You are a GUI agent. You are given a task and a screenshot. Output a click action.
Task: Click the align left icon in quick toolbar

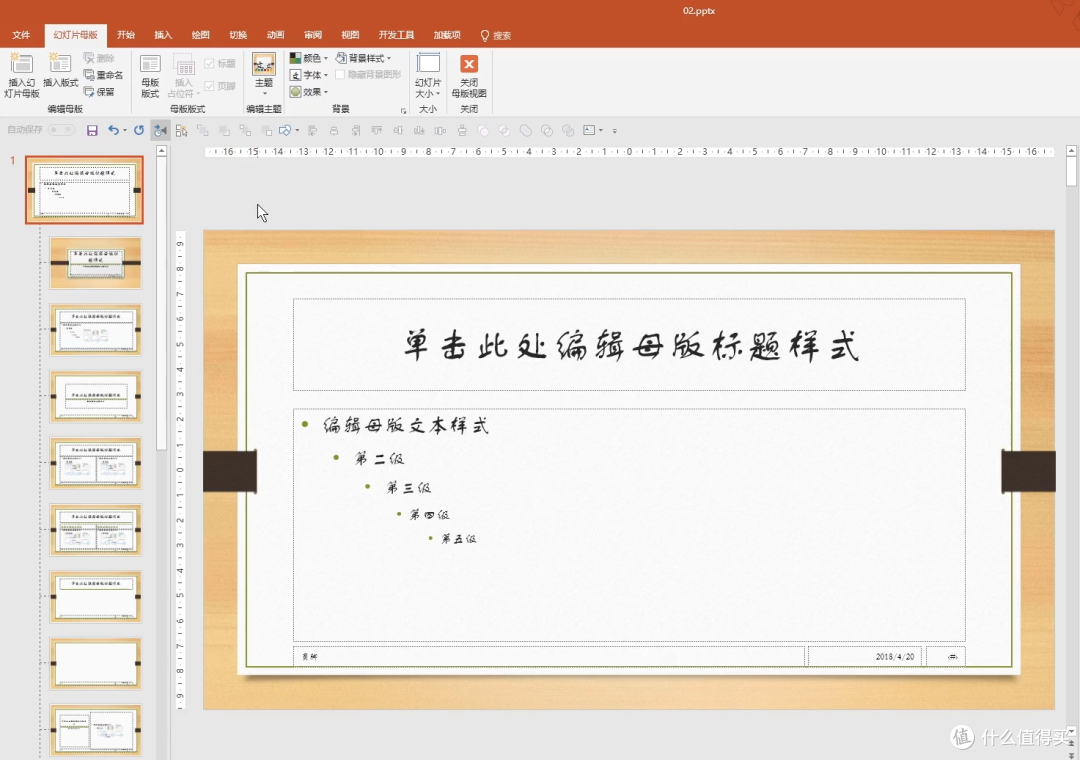pyautogui.click(x=313, y=130)
